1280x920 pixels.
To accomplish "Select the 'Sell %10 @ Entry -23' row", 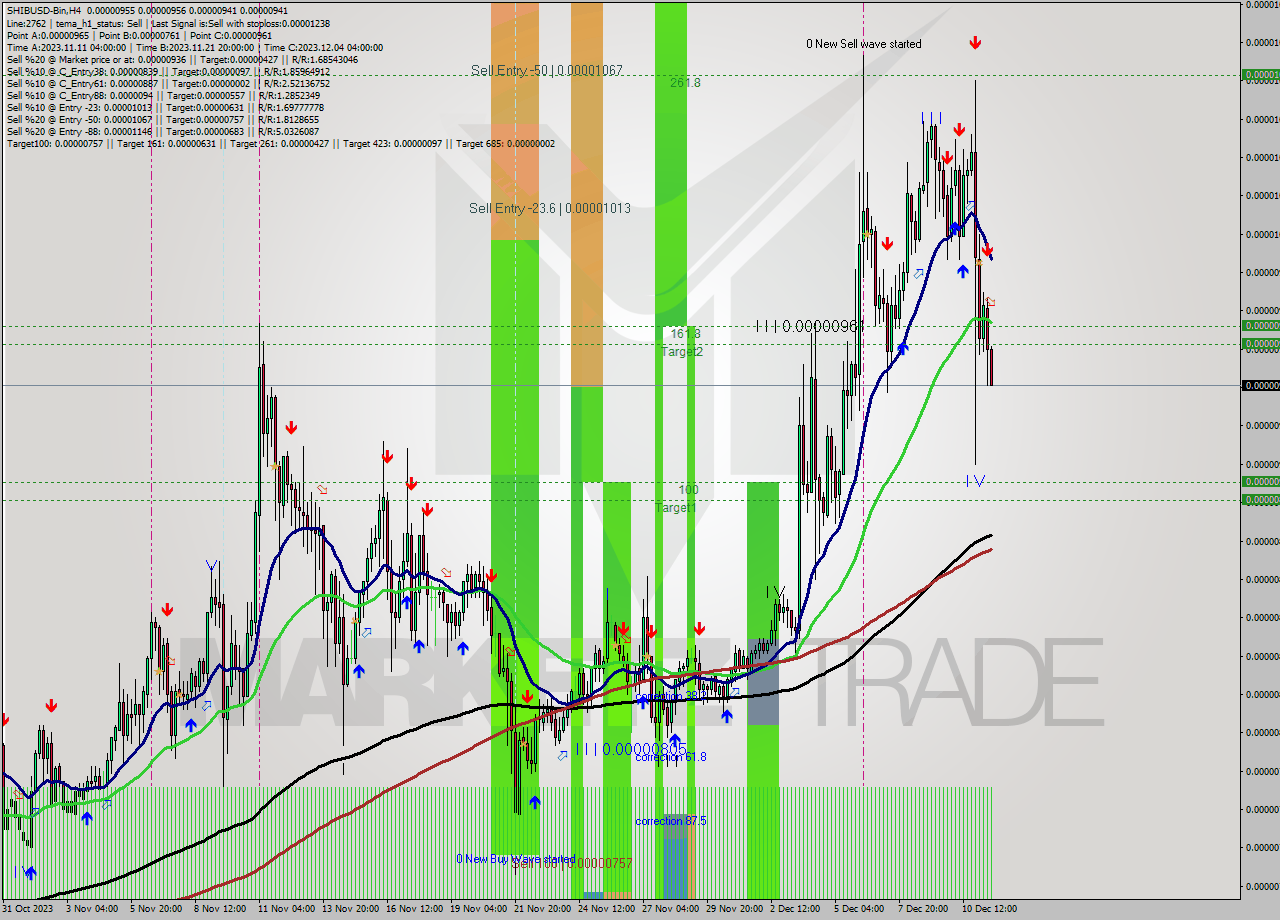I will tap(165, 108).
